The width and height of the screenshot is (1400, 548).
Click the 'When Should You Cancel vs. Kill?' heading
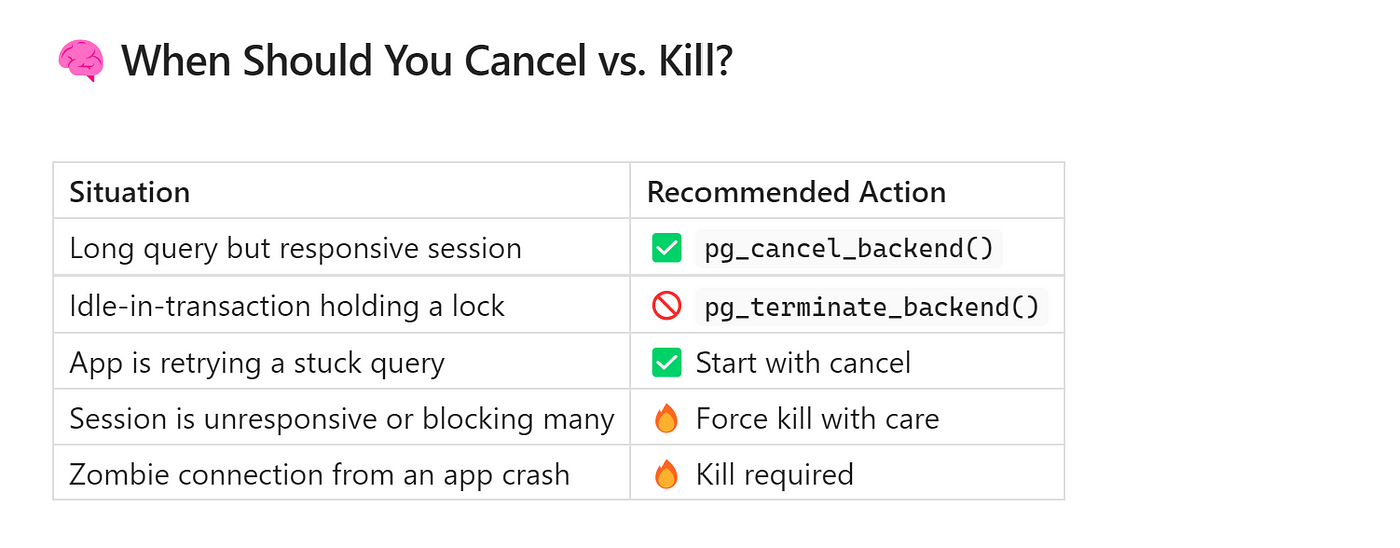[x=428, y=62]
